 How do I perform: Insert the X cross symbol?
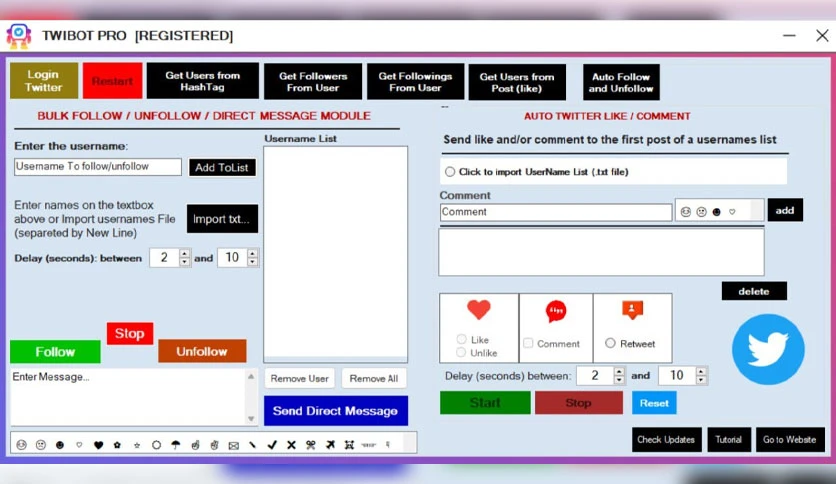[291, 445]
